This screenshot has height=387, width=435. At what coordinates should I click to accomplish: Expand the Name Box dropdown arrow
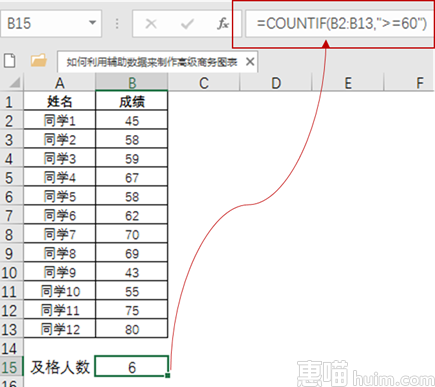92,23
